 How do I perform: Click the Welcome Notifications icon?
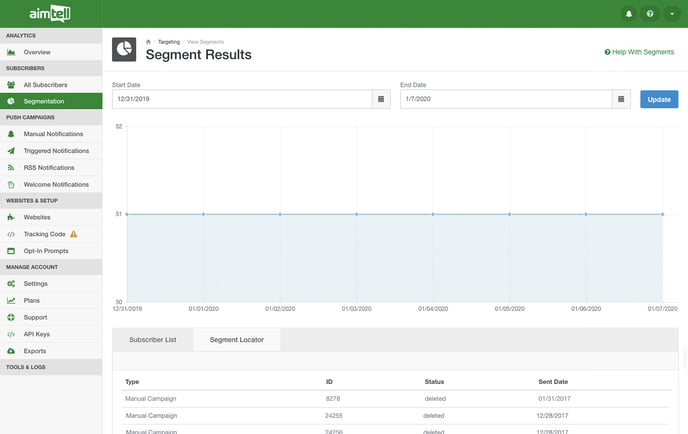11,184
